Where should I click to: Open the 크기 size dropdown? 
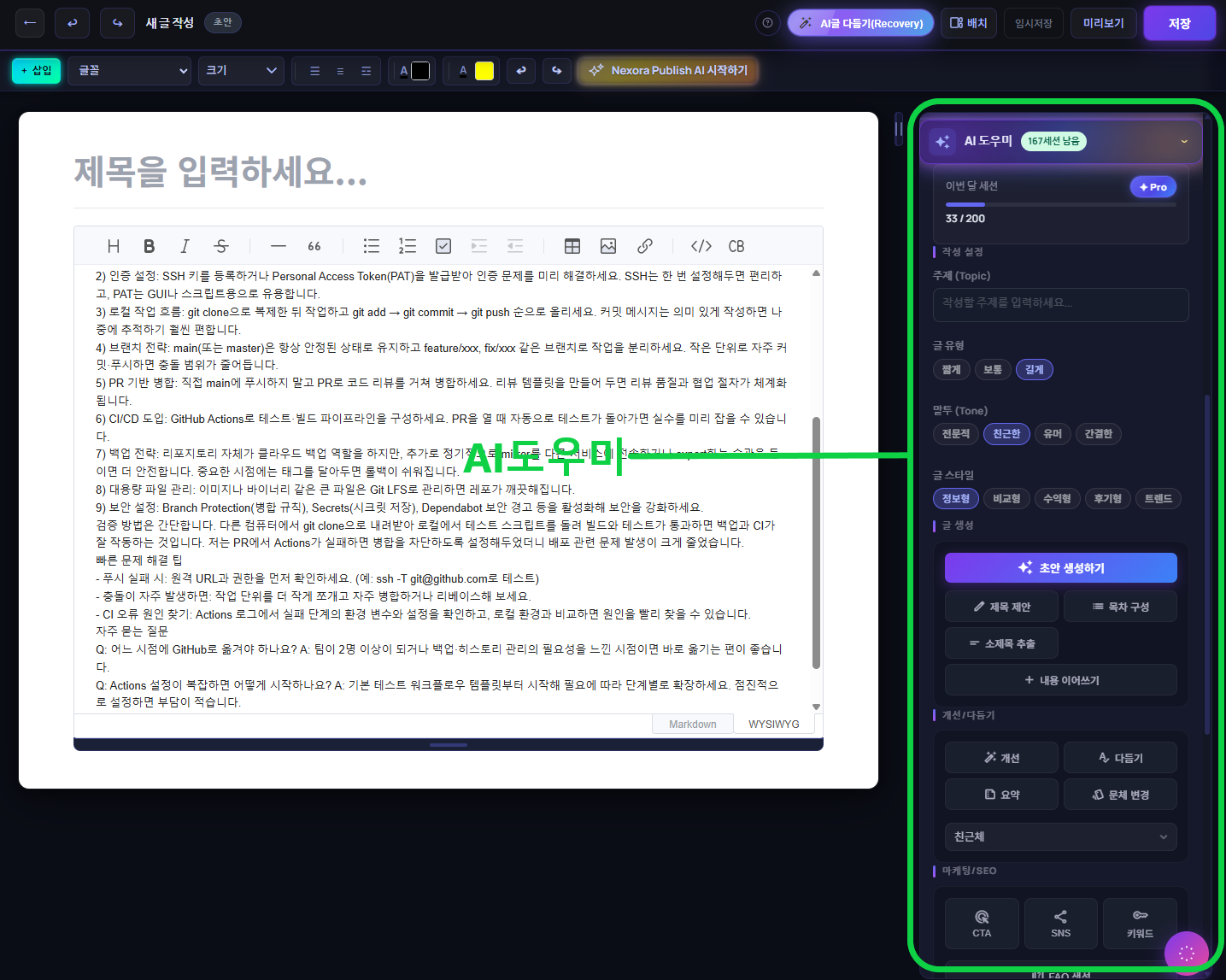click(x=241, y=71)
